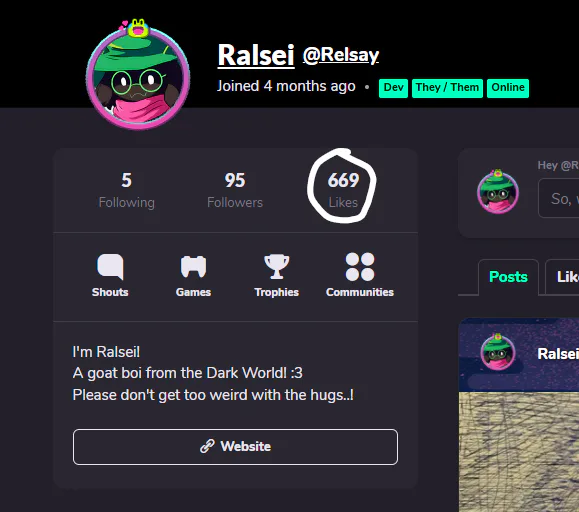Click into the shout text input field
Screen dimensions: 579x512
558,199
